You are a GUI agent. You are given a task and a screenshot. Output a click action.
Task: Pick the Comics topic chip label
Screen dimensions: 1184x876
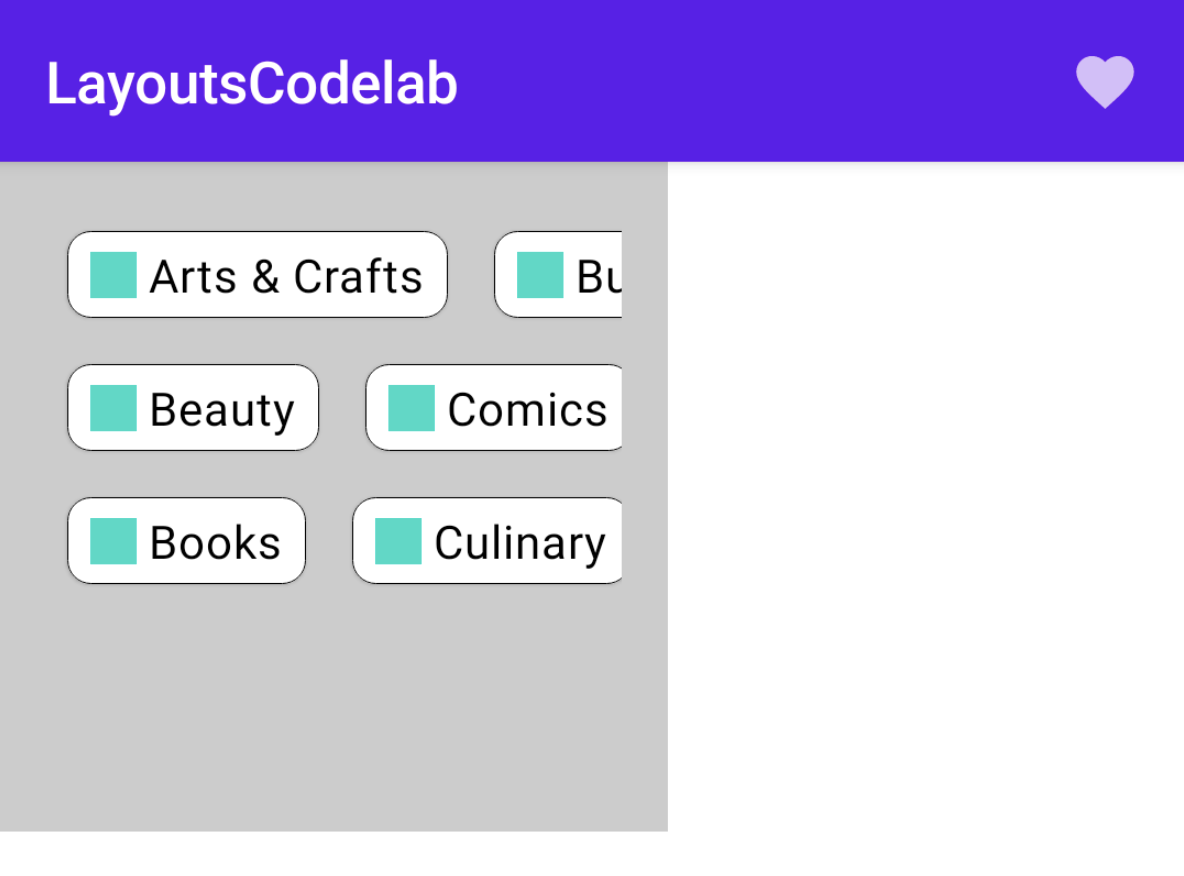coord(527,409)
